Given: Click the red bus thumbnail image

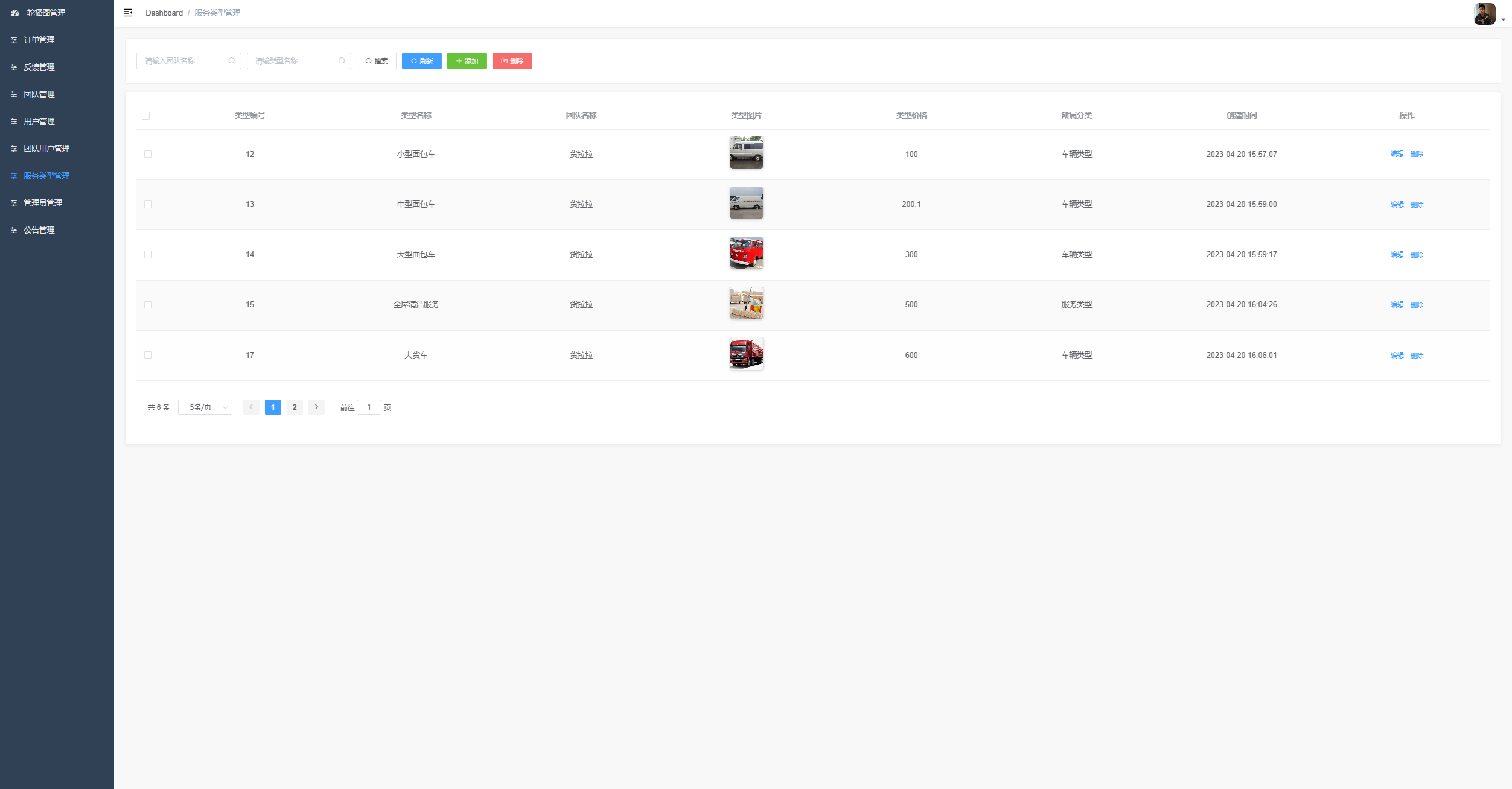Looking at the screenshot, I should [x=746, y=253].
